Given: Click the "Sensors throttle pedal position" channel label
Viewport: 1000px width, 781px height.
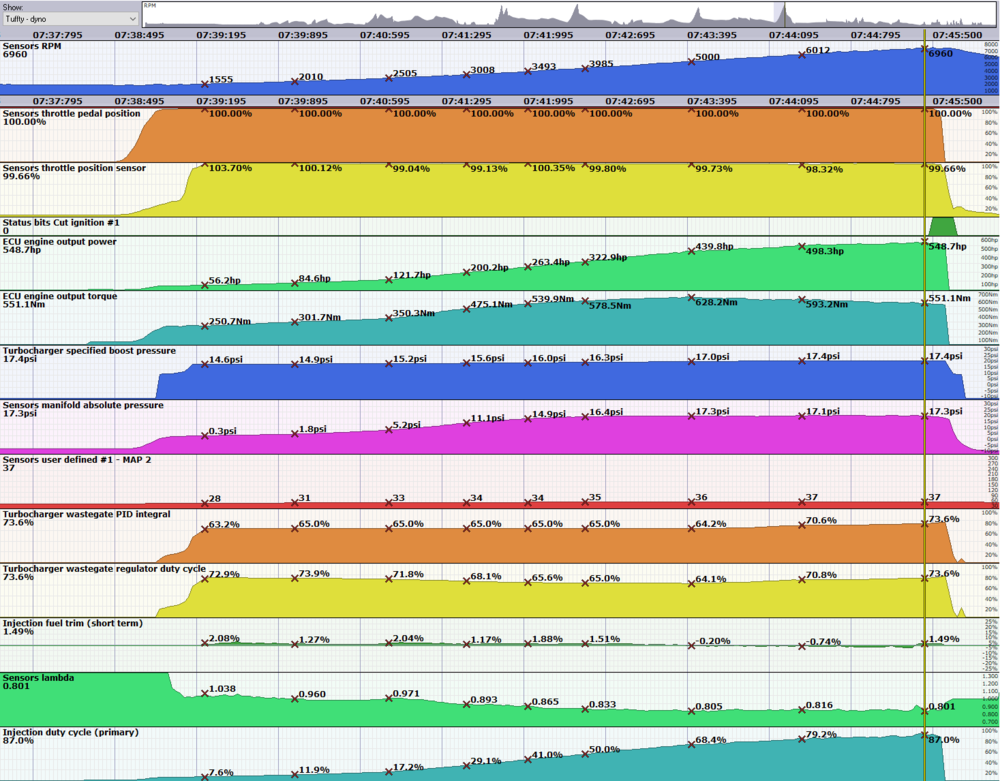Looking at the screenshot, I should (x=71, y=113).
